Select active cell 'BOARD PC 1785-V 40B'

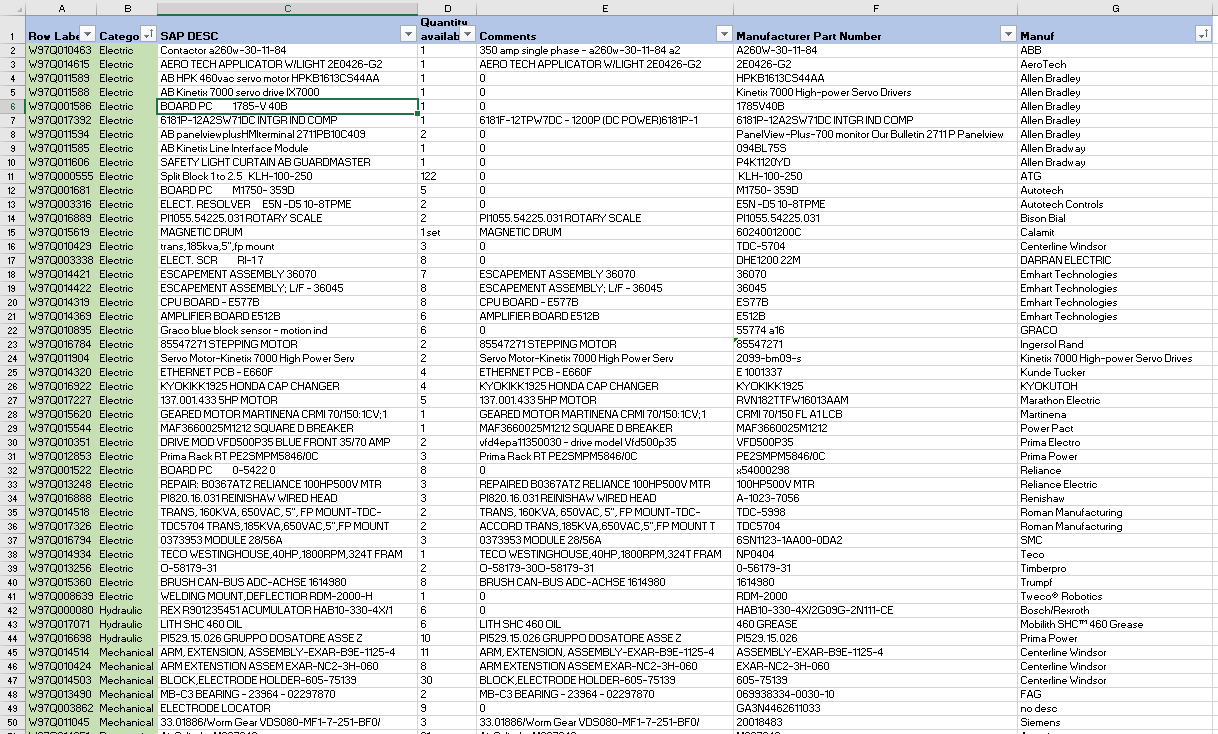(287, 106)
